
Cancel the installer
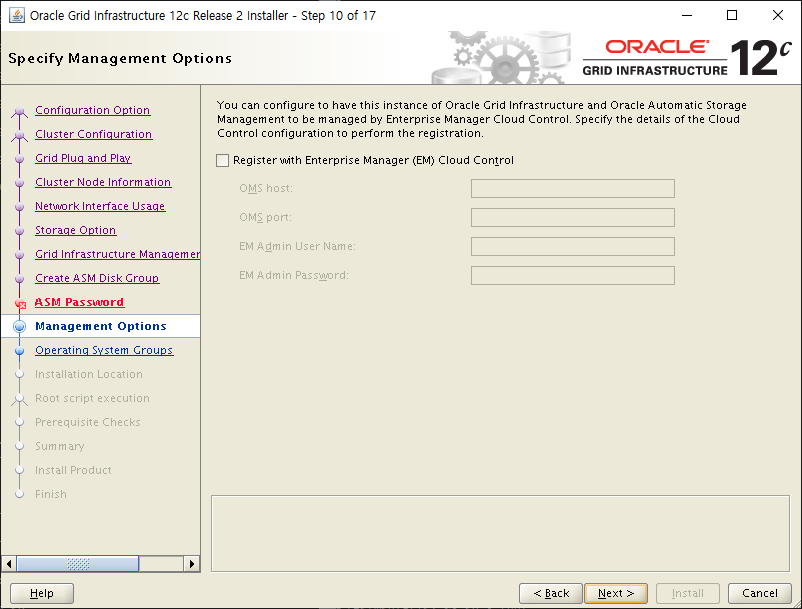click(760, 593)
